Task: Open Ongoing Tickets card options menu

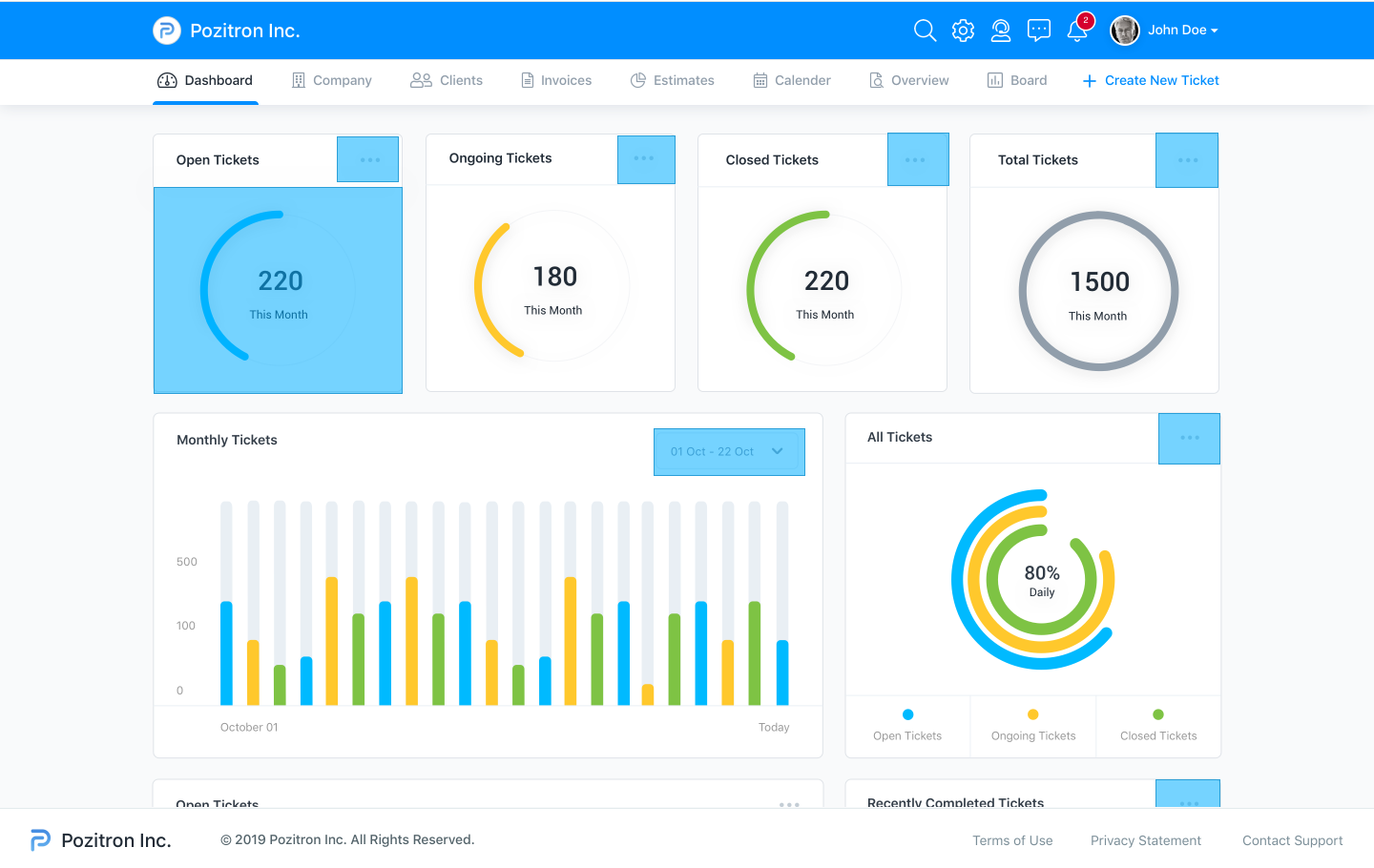Action: (646, 159)
